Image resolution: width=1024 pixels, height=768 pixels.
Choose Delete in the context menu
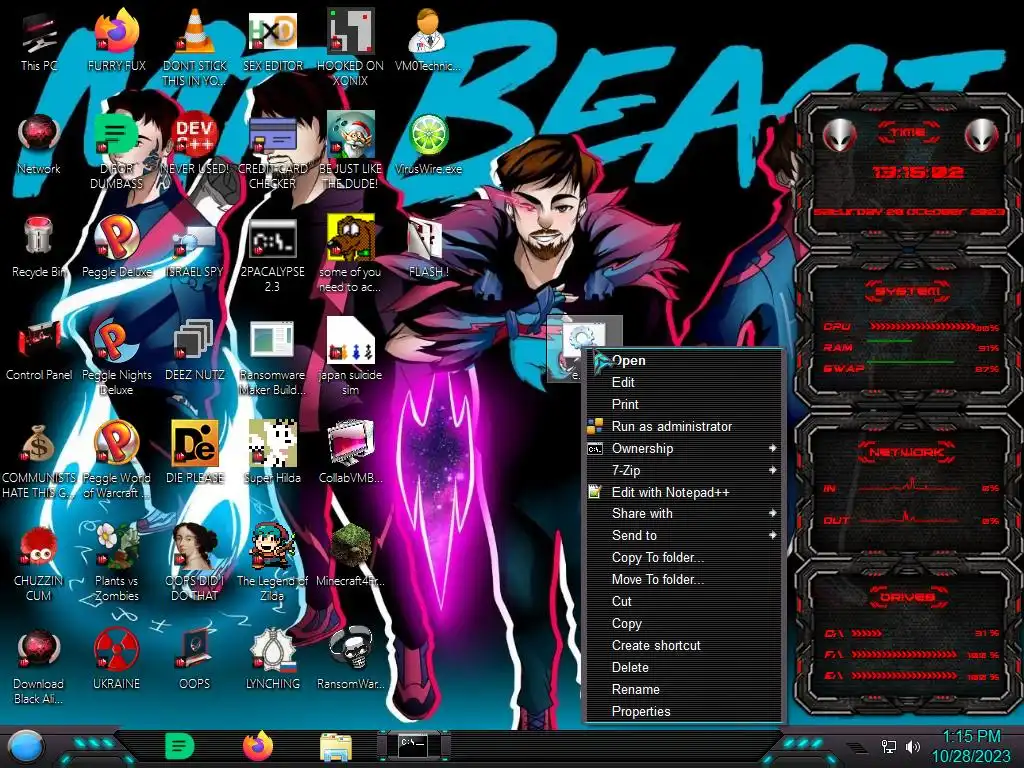tap(684, 667)
